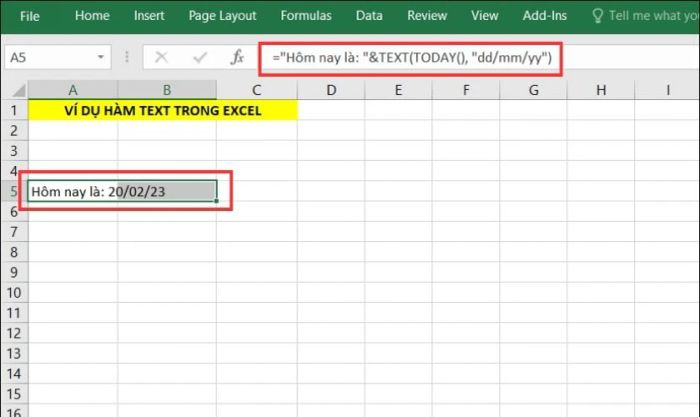Select column E header
Screen dimensions: 700x417
(x=398, y=90)
